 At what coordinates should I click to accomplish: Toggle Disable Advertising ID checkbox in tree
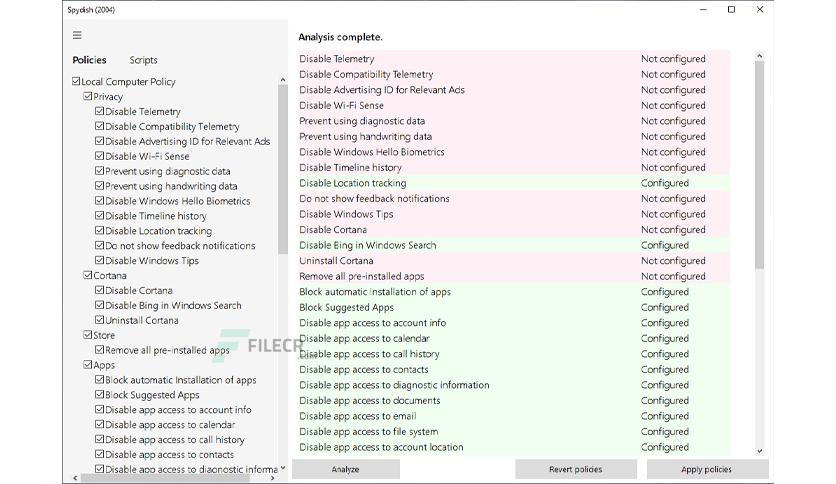point(99,141)
